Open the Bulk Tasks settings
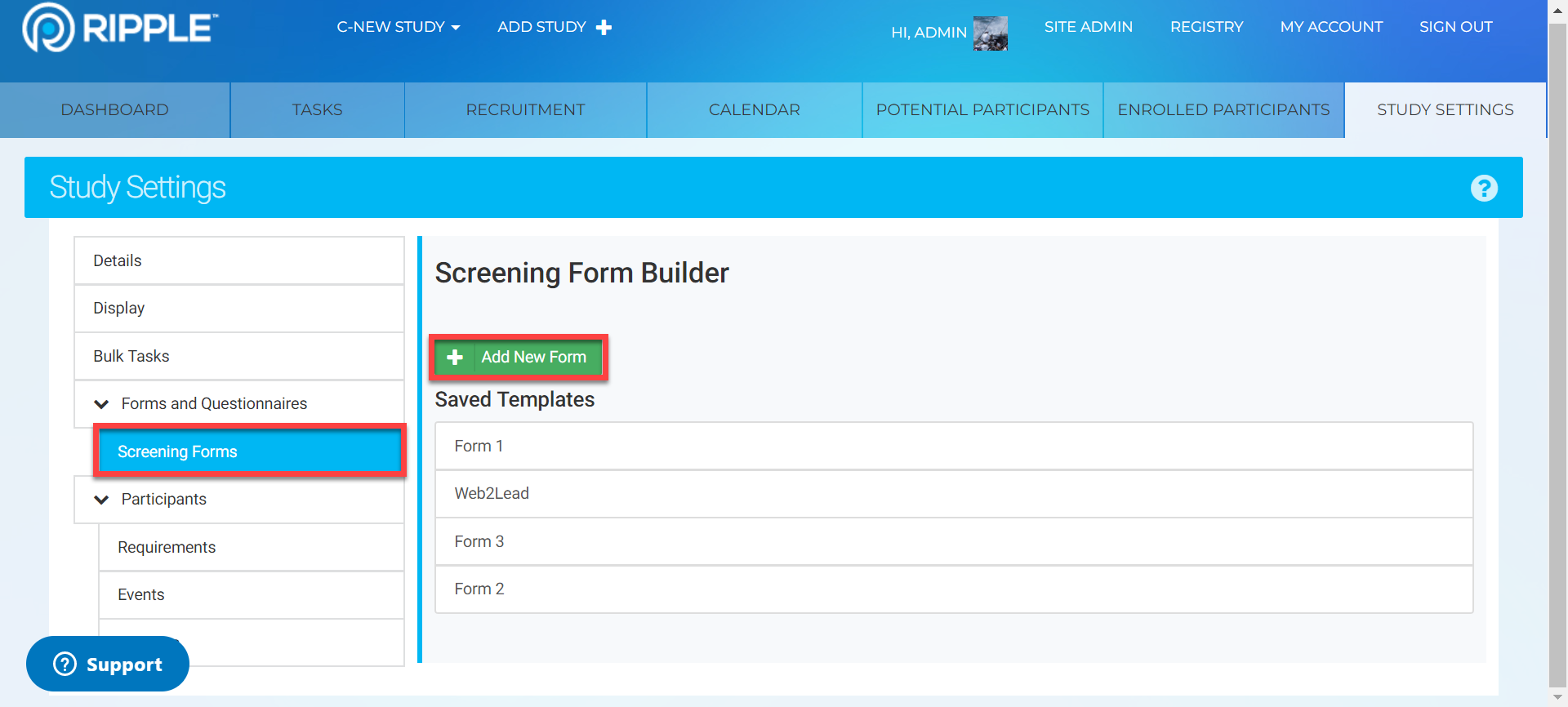This screenshot has width=1568, height=707. point(131,357)
